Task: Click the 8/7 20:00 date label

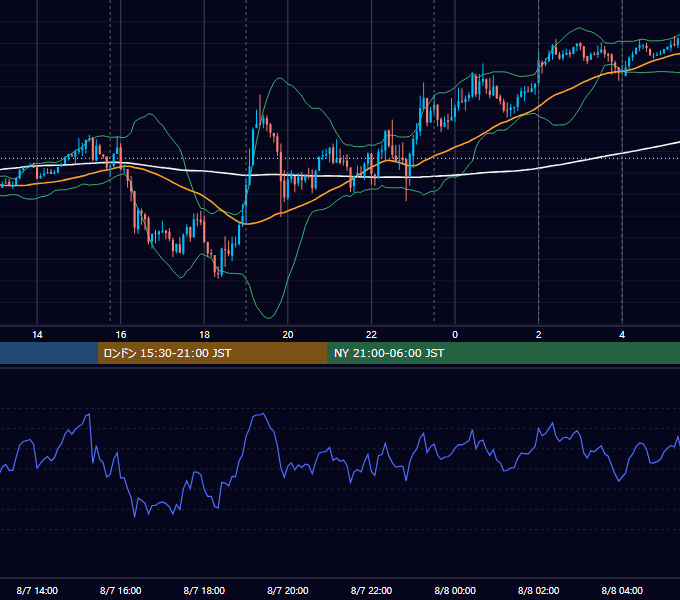Action: [288, 590]
